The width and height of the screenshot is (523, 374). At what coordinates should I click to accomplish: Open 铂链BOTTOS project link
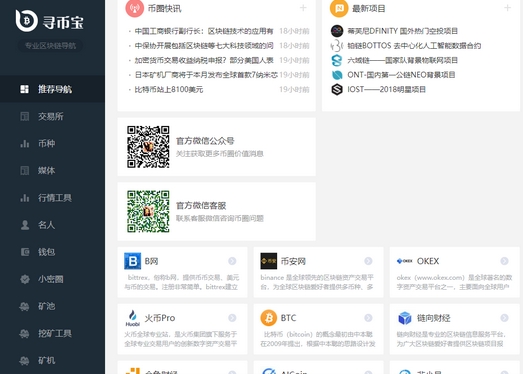click(414, 46)
